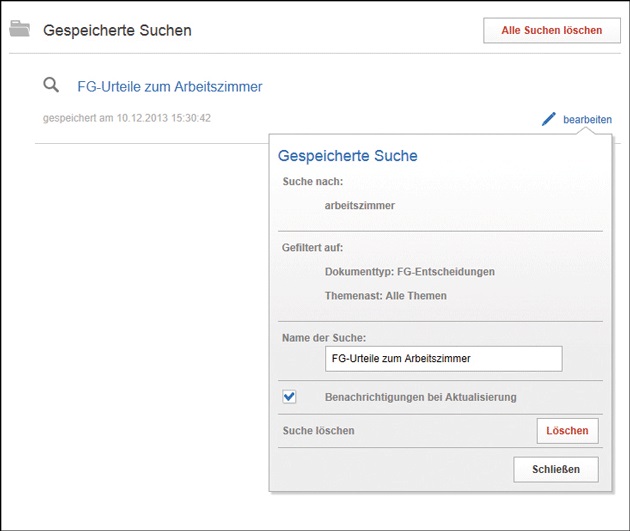The image size is (630, 531).
Task: Click the folder icon beside Gespeicherte Suchen
Action: 19,29
